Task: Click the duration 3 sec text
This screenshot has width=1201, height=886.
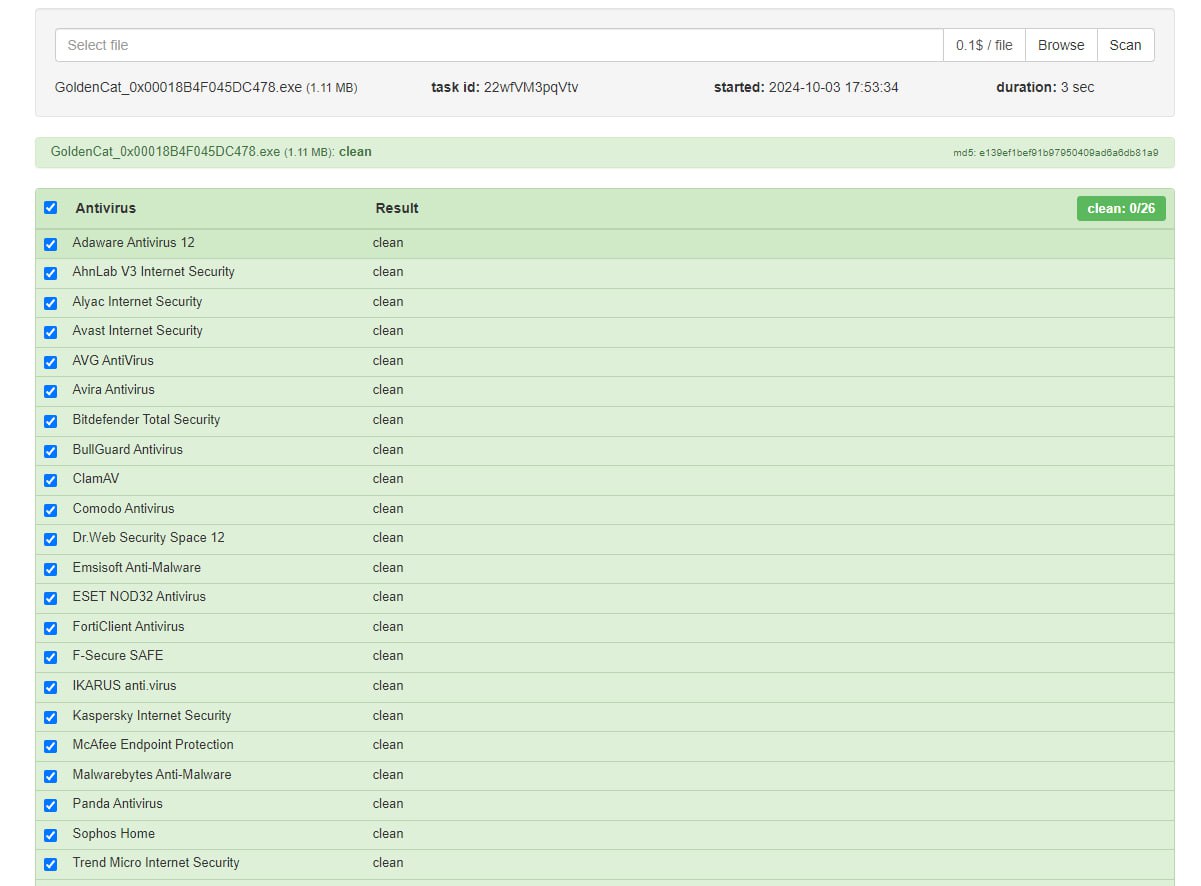Action: (x=1045, y=87)
